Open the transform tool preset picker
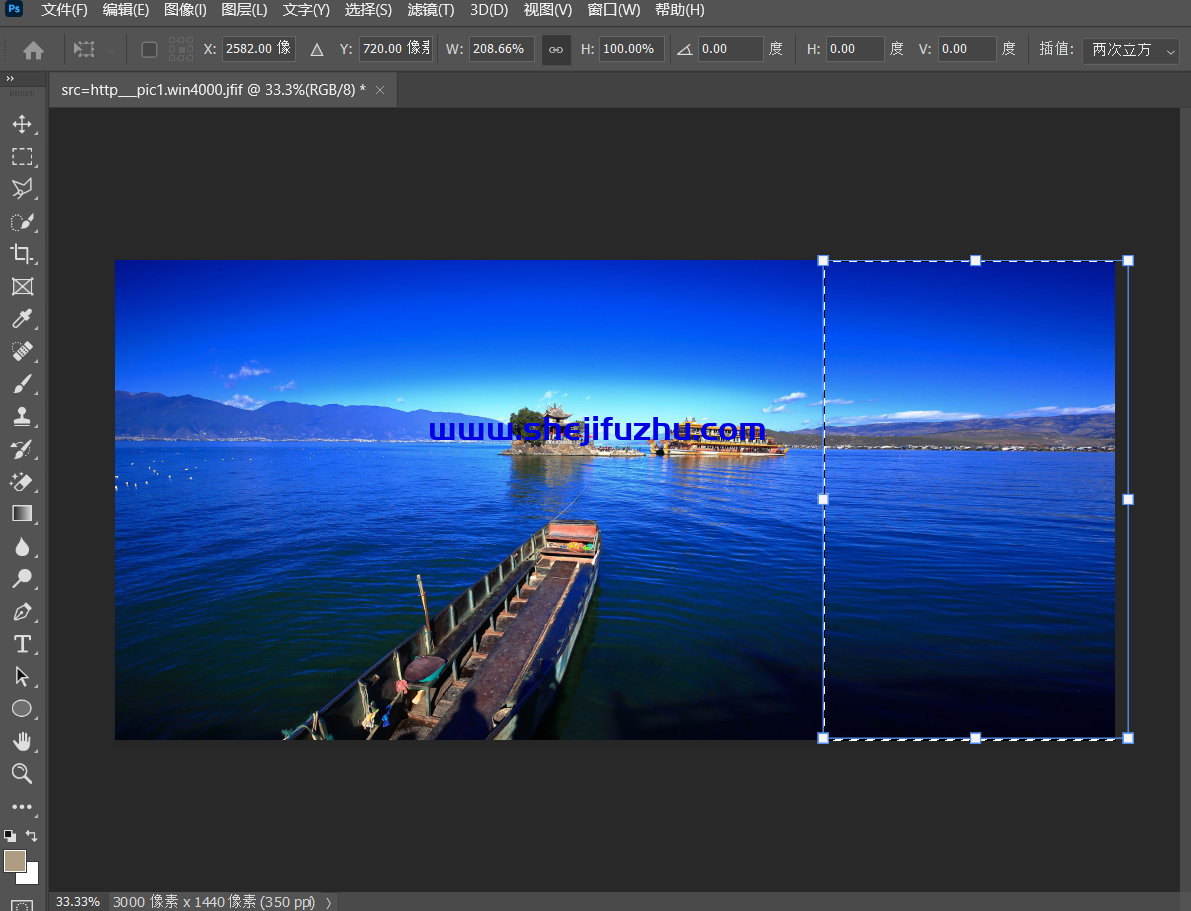This screenshot has width=1191, height=911. (94, 49)
